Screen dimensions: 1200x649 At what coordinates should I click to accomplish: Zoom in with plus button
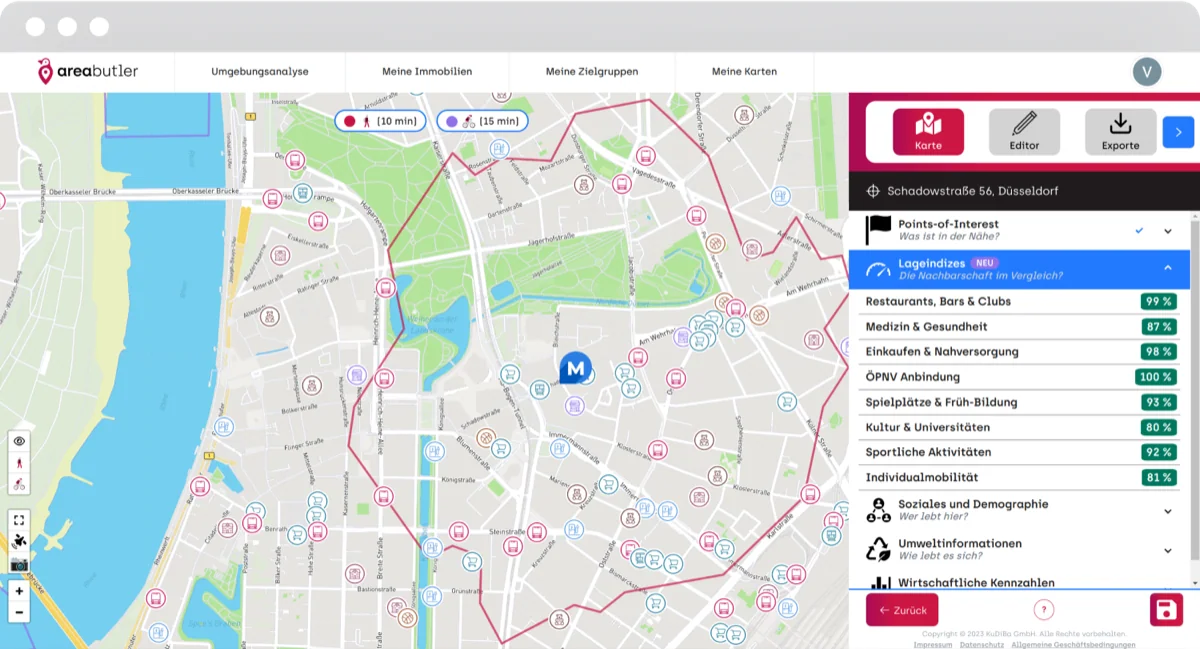tap(19, 592)
